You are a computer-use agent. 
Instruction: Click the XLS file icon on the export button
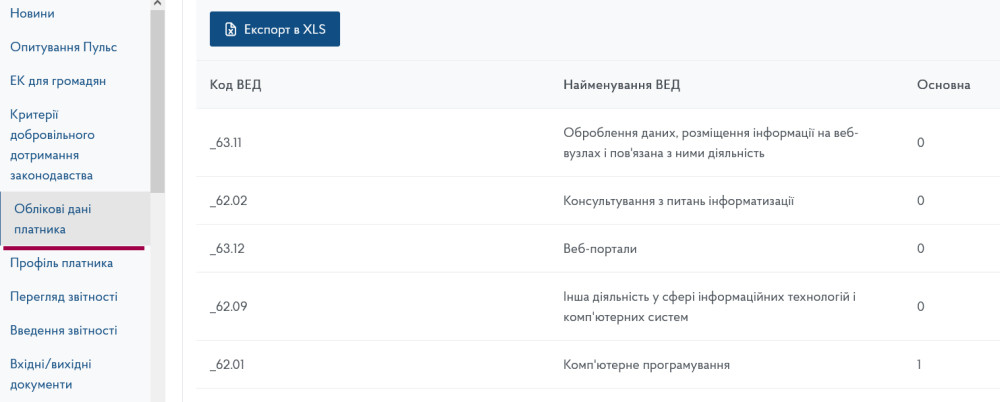point(230,30)
